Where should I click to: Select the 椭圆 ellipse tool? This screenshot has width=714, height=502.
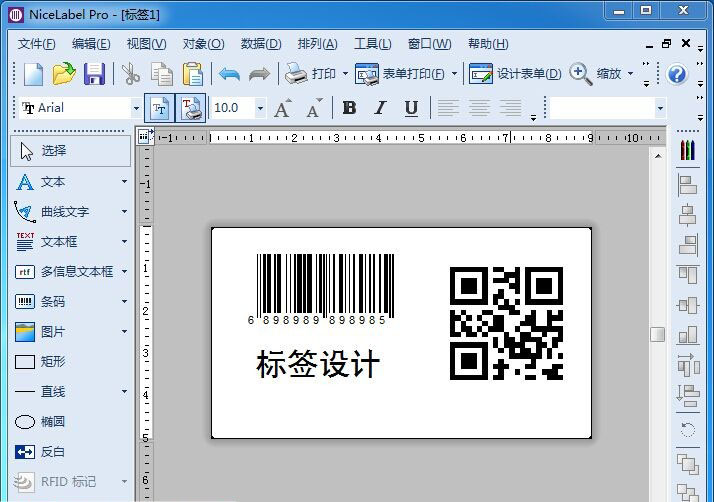(71, 421)
